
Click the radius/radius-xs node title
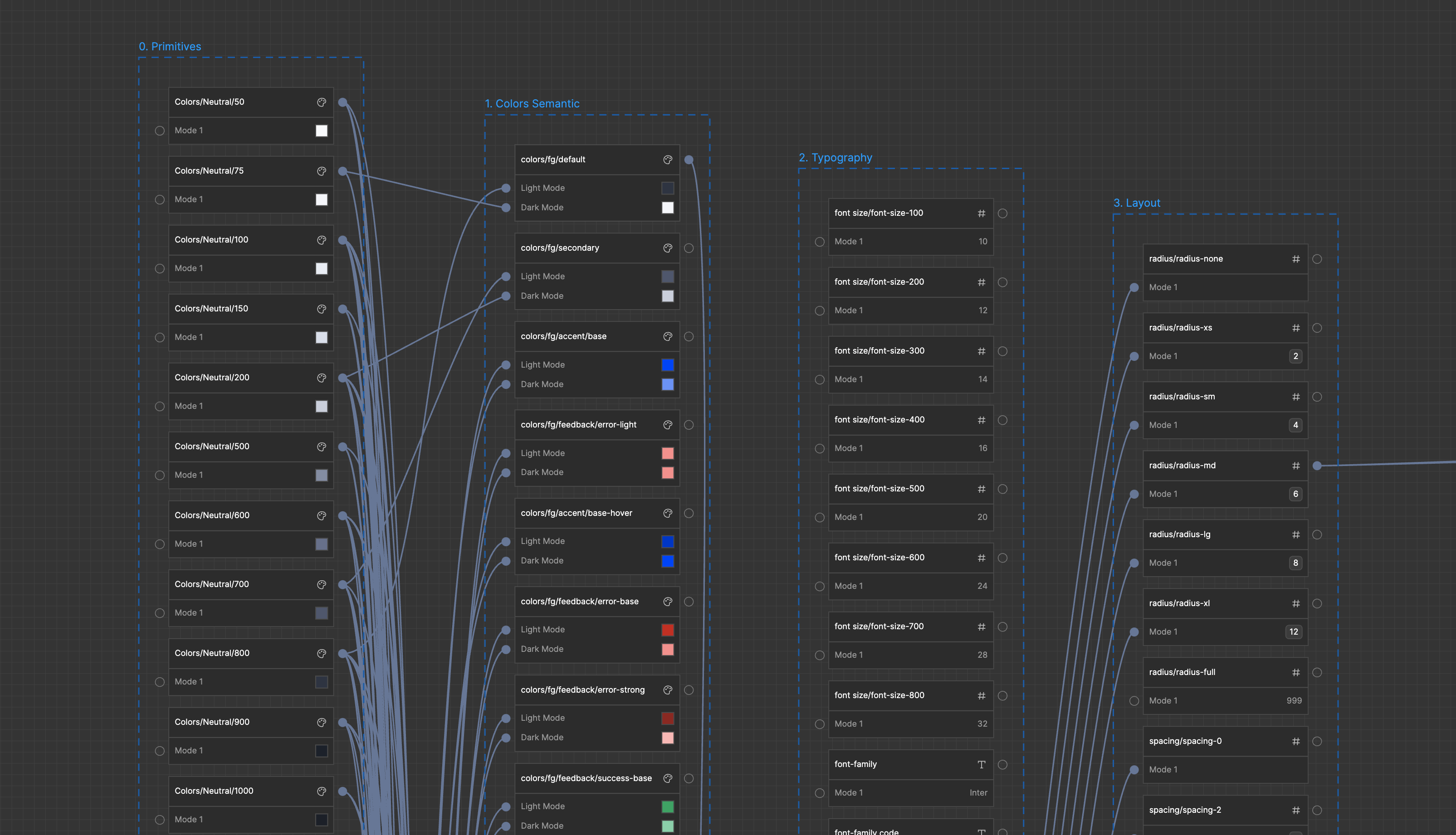coord(1180,328)
